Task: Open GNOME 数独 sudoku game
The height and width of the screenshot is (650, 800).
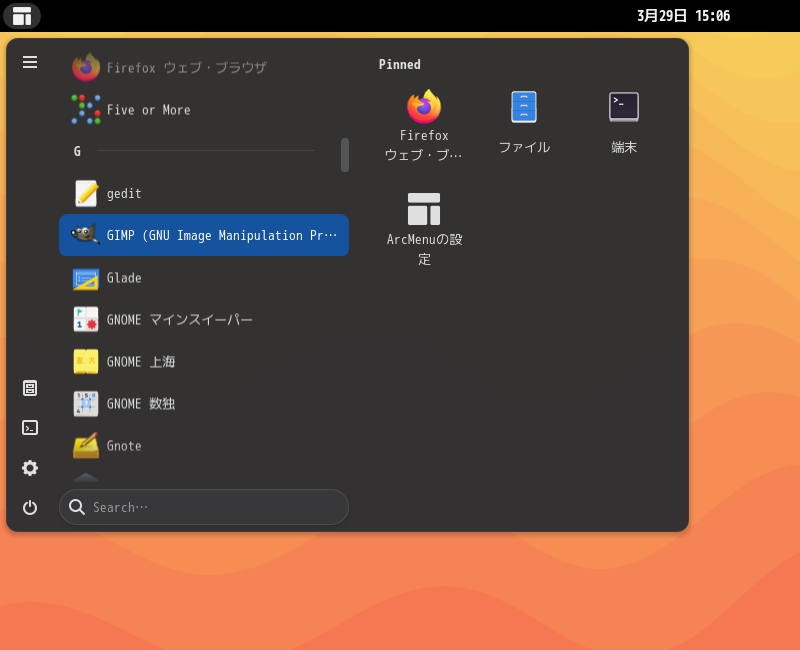Action: (x=204, y=404)
